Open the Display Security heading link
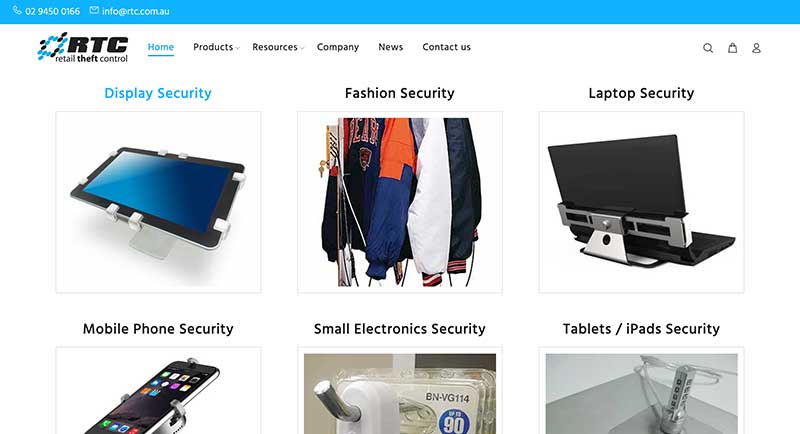Viewport: 800px width, 434px height. pyautogui.click(x=158, y=93)
